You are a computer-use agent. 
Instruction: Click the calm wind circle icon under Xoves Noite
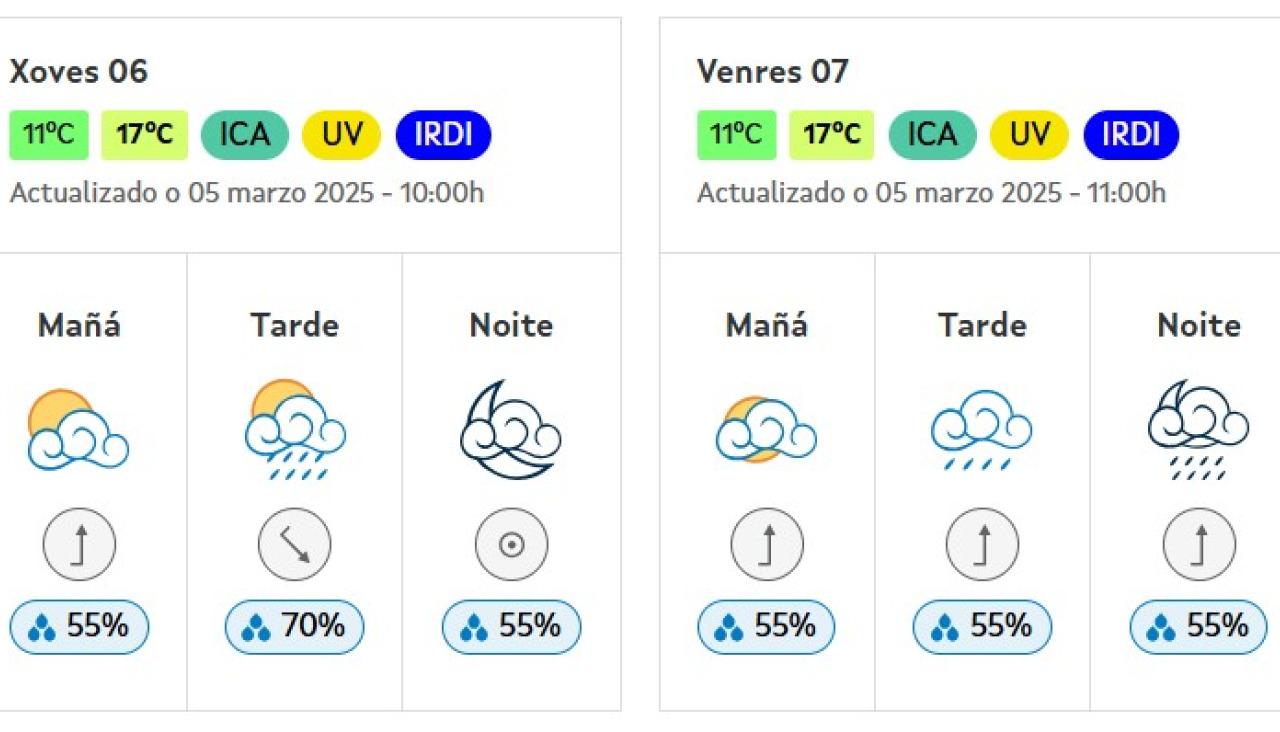point(511,544)
